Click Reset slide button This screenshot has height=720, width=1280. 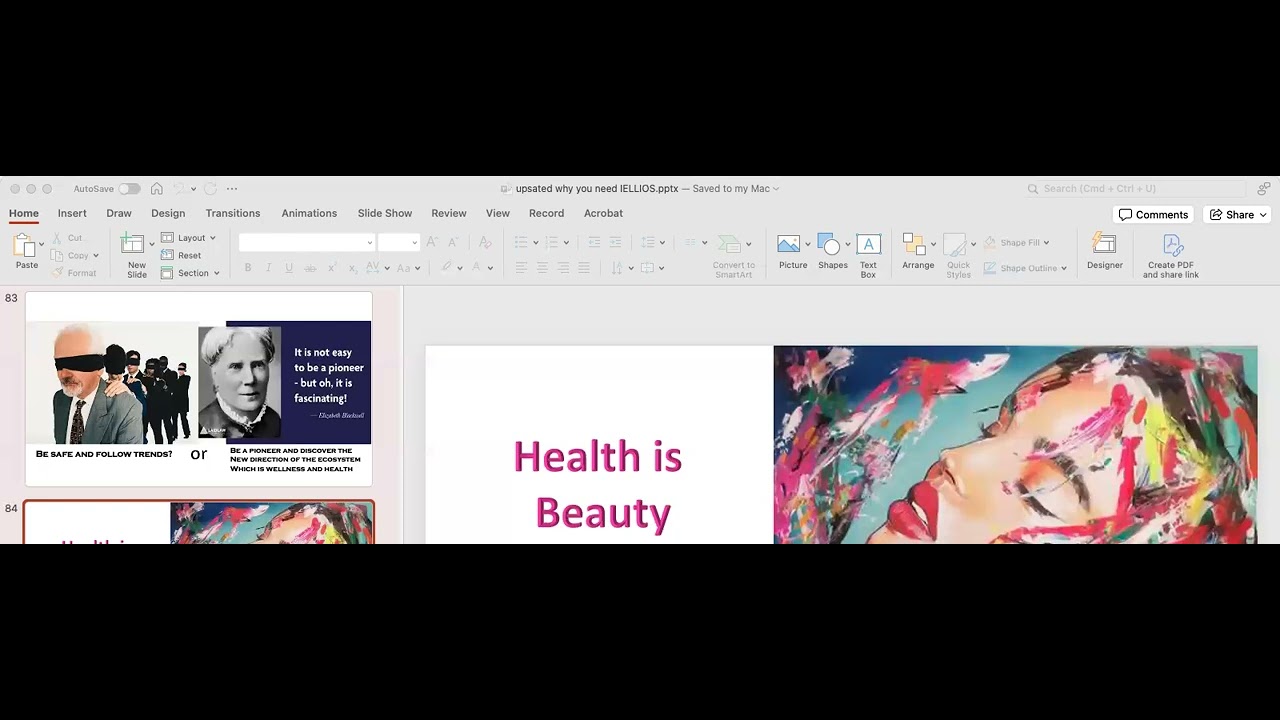[x=181, y=255]
